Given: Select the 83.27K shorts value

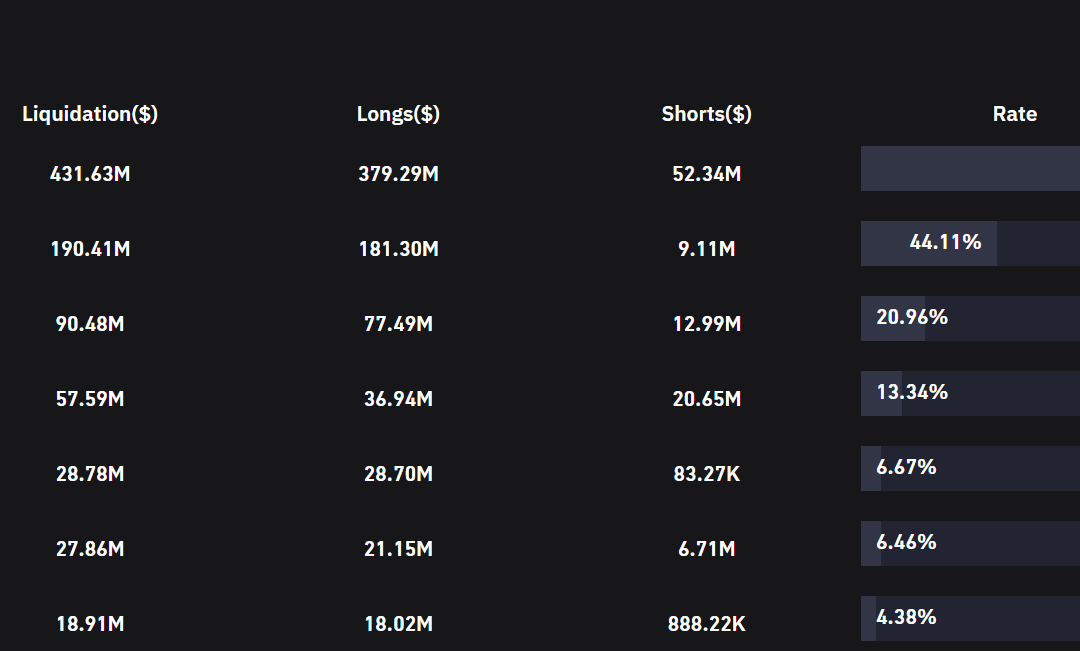Looking at the screenshot, I should (707, 474).
